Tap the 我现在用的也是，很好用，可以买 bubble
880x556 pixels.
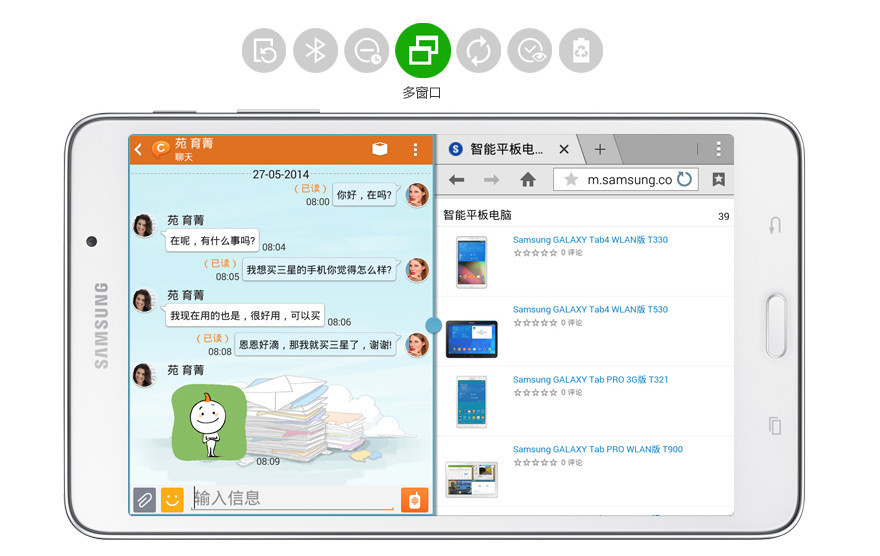click(245, 316)
